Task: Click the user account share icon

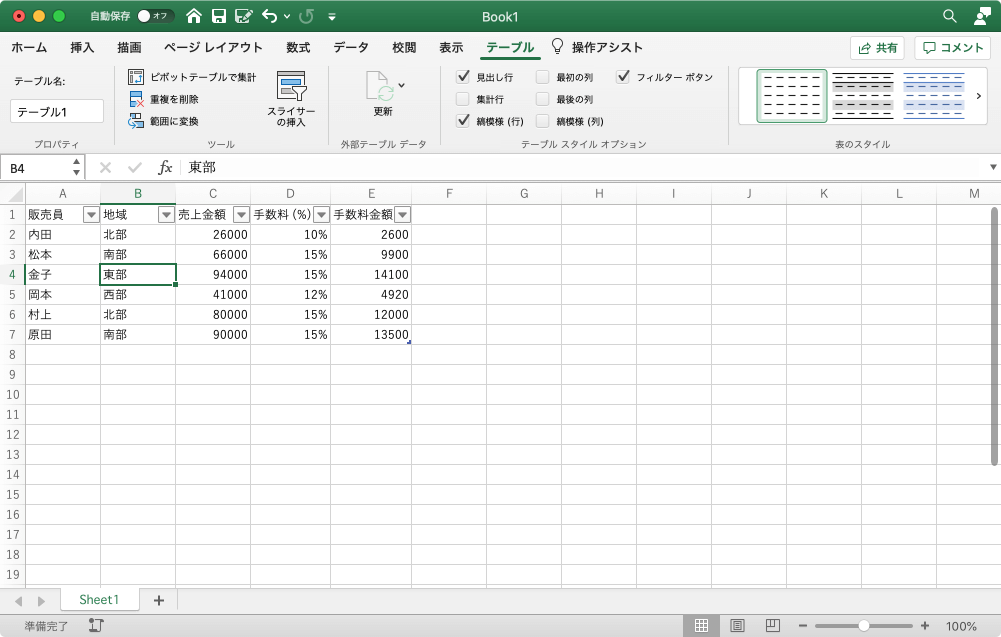Action: (x=982, y=16)
